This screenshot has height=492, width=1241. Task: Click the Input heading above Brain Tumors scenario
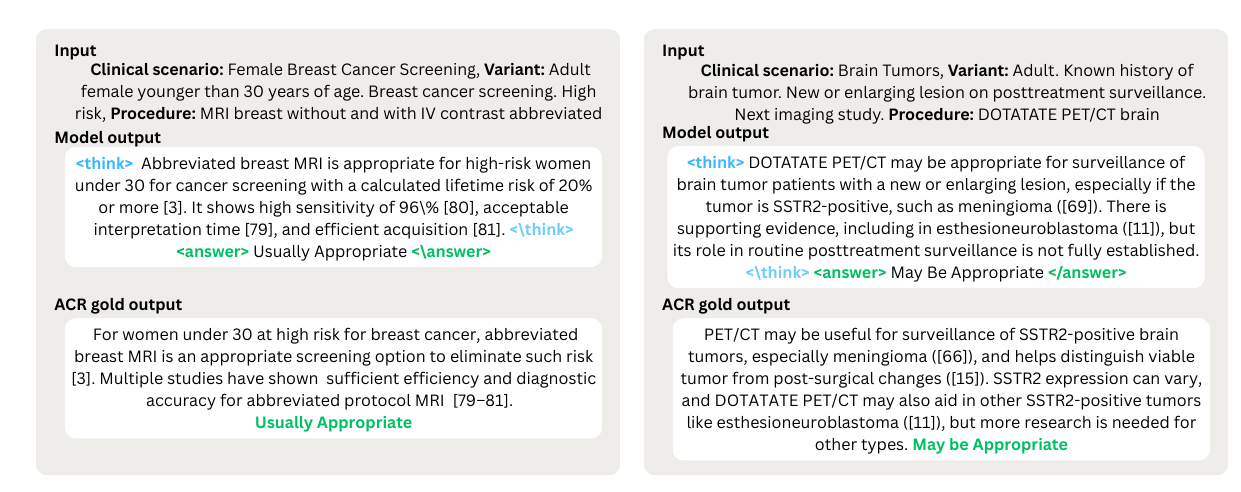tap(683, 50)
